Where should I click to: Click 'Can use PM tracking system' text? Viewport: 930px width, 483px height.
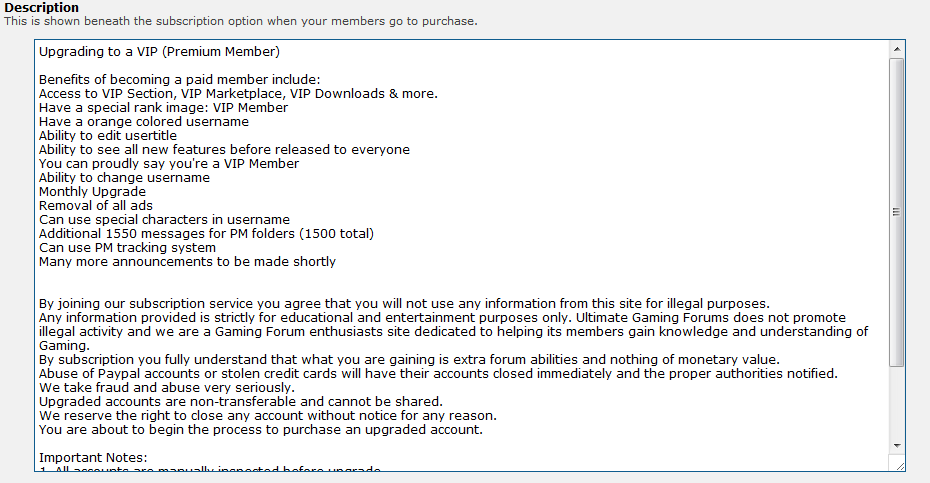click(x=127, y=247)
